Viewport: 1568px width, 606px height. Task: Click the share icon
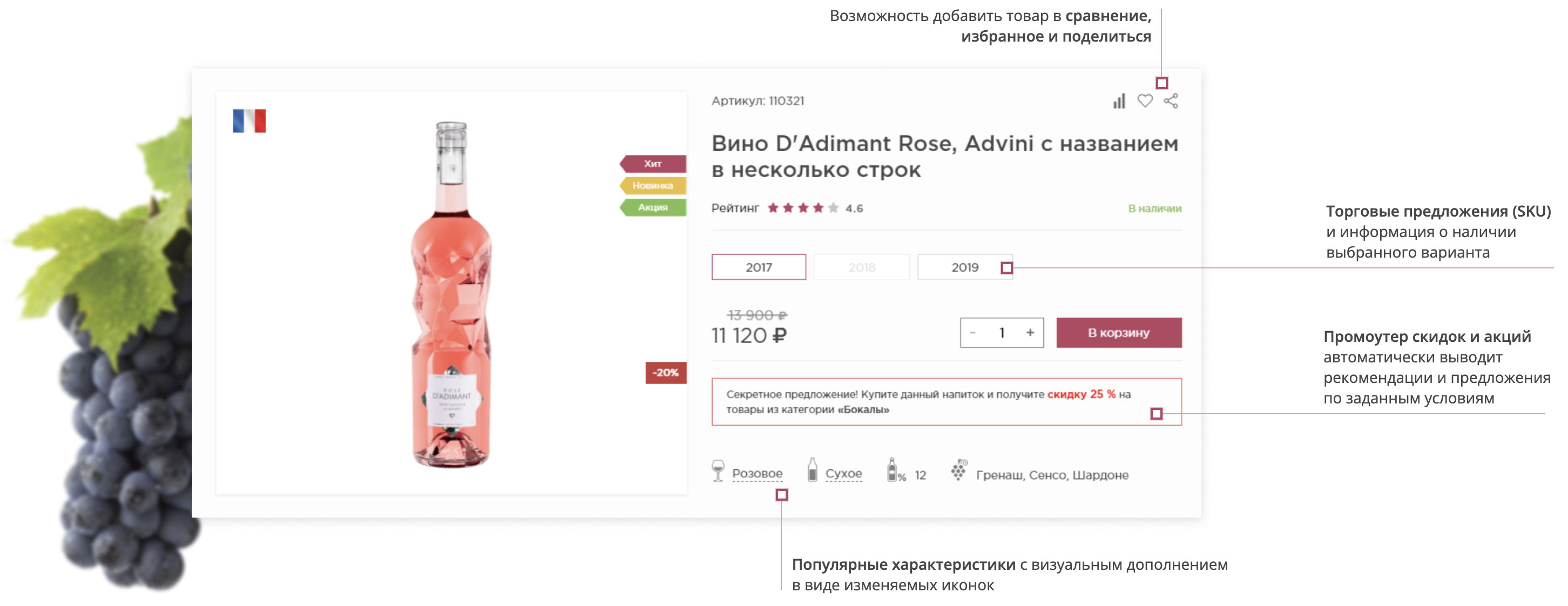coord(1171,101)
